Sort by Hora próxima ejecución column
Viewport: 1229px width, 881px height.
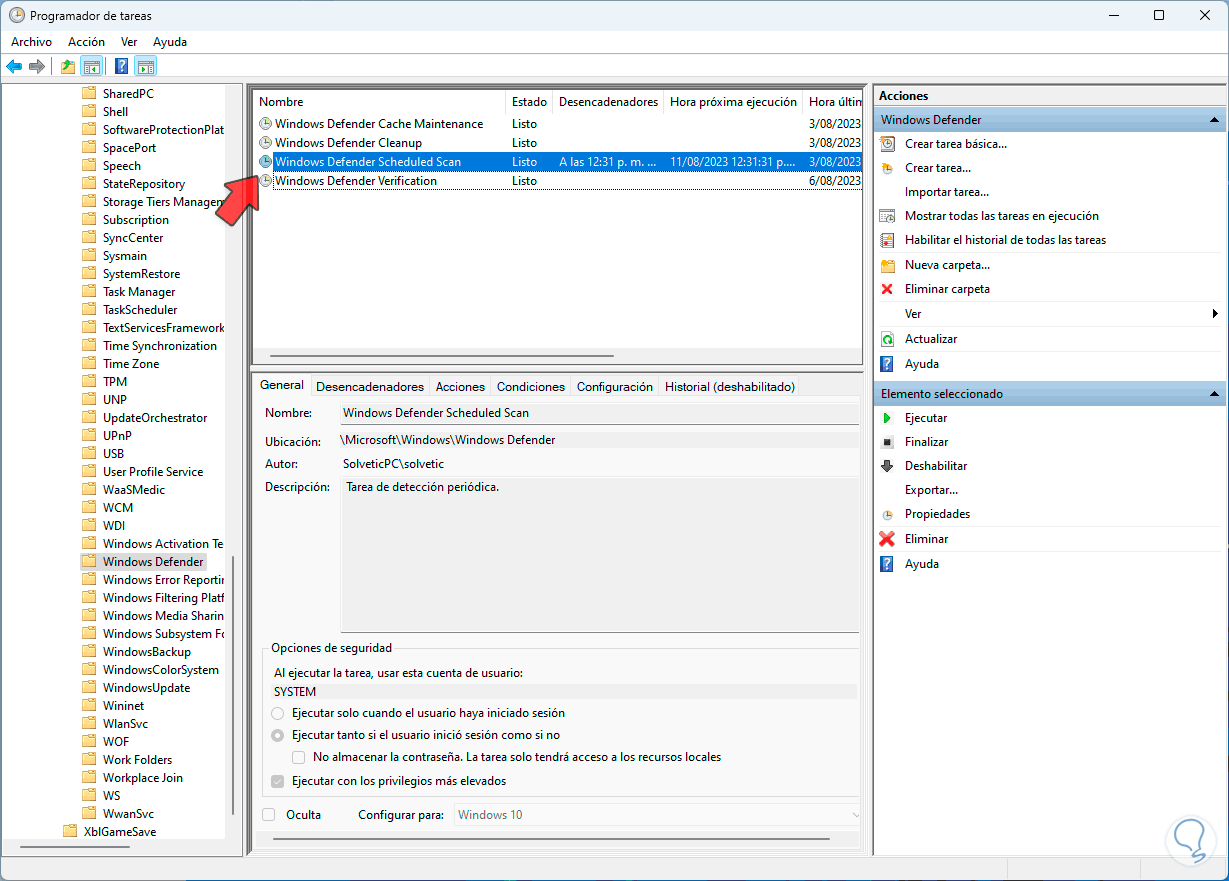click(x=733, y=102)
